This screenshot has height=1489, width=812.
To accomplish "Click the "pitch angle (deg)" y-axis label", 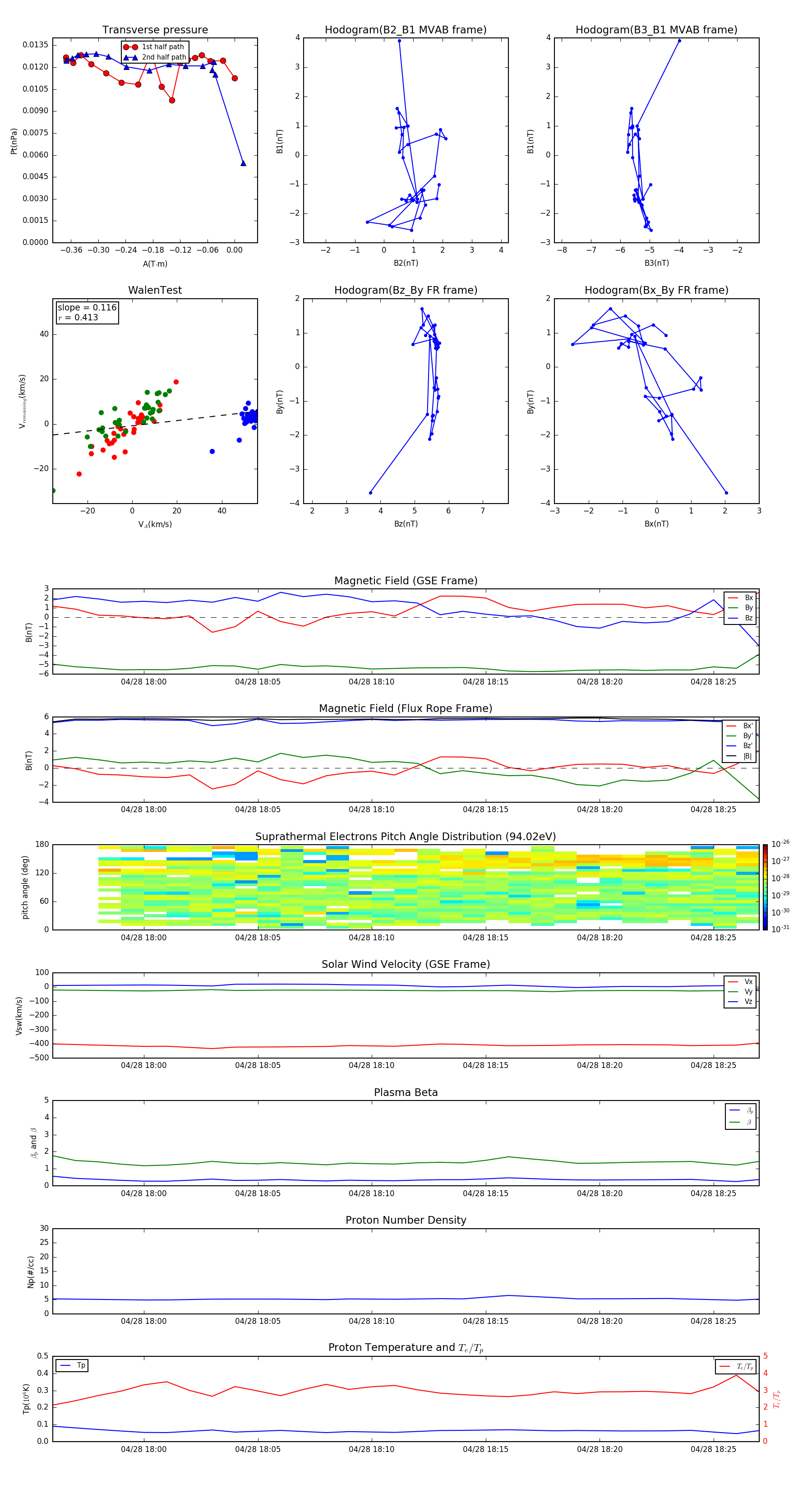I will (x=25, y=887).
